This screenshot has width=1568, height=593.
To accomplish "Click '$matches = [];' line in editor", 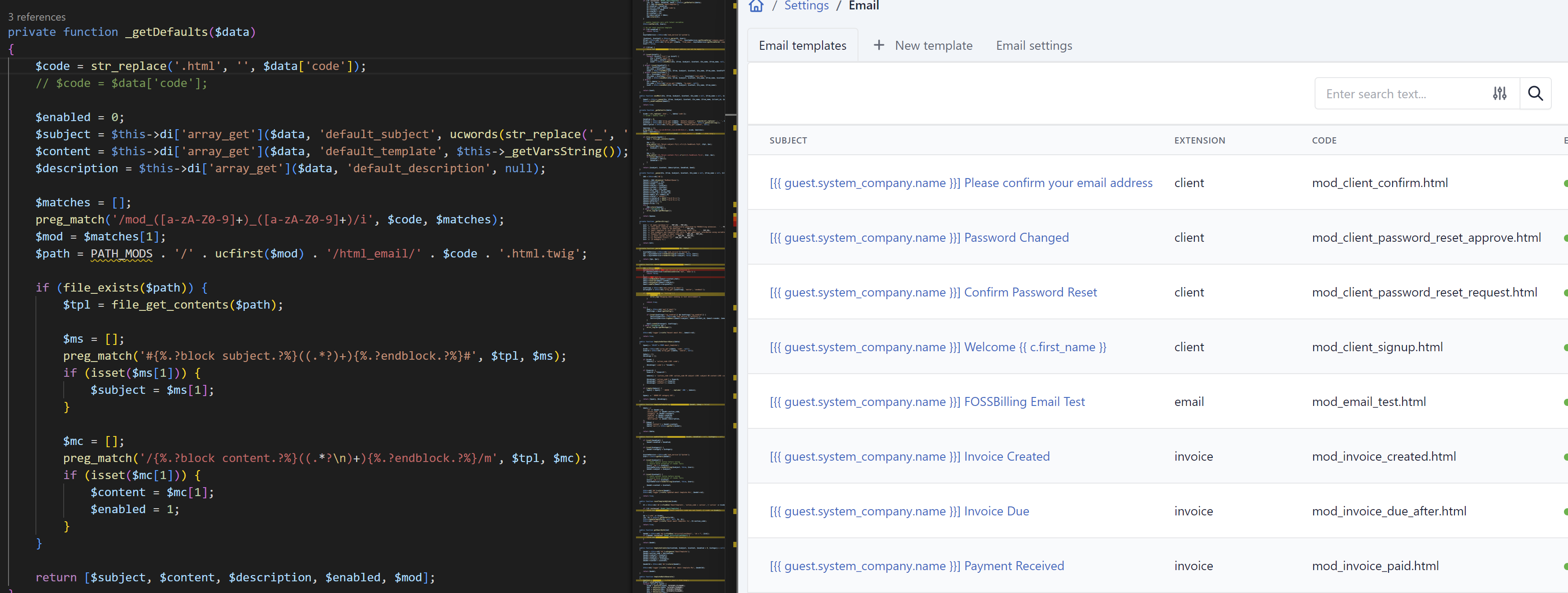I will 83,203.
